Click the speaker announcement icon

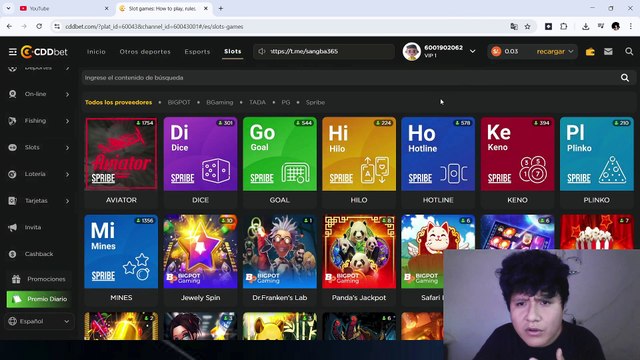click(x=262, y=51)
